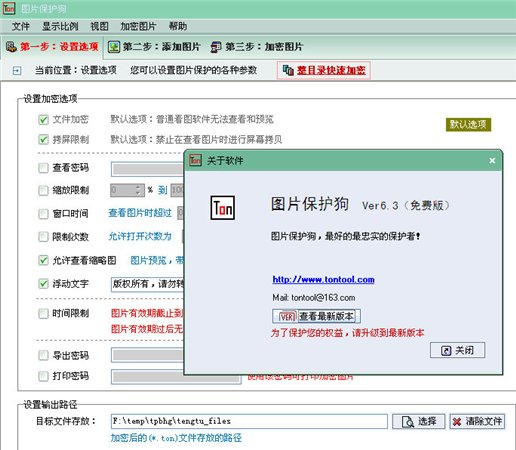Viewport: 516px width, 450px height.
Task: Enable the 导出密码 checkbox
Action: 43,355
